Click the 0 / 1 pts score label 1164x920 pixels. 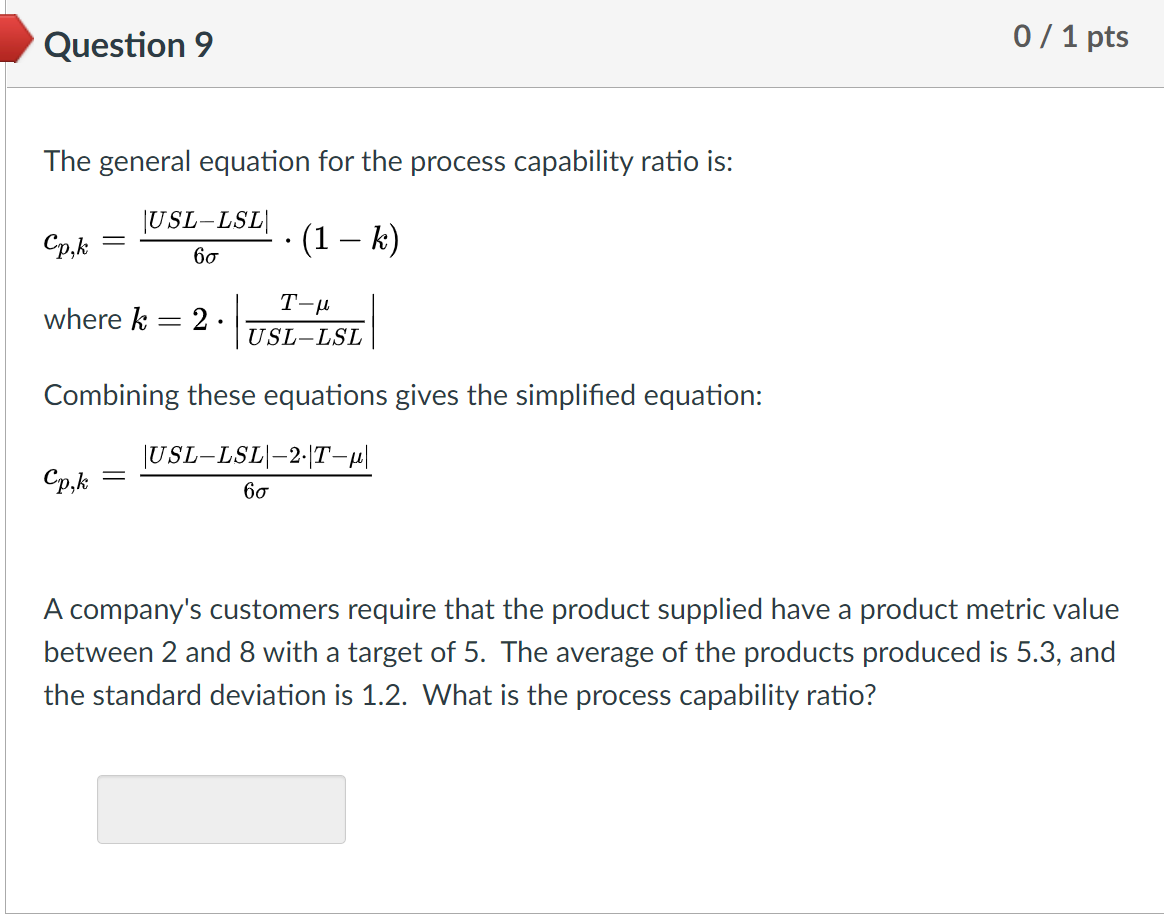pos(1072,37)
